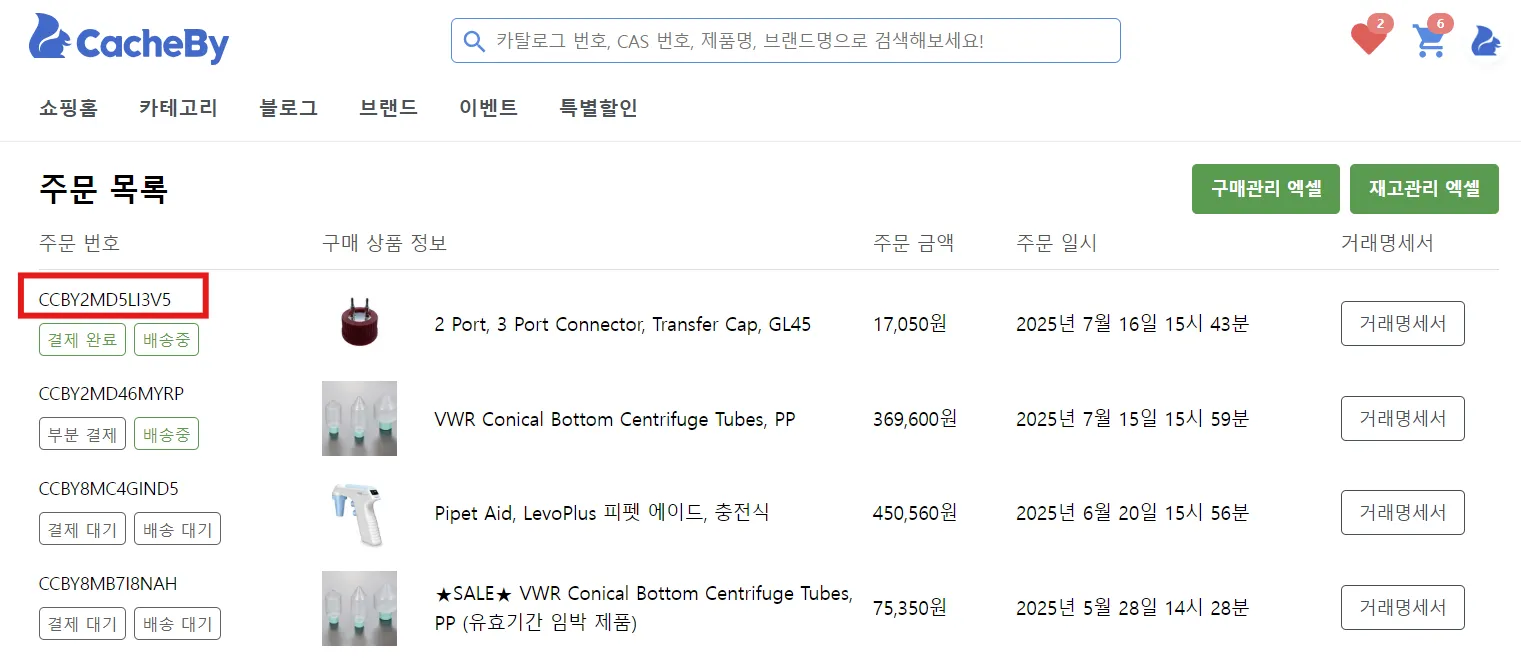Click date 2025년 6월 20일 15시 56분
The width and height of the screenshot is (1521, 658).
[x=1132, y=513]
